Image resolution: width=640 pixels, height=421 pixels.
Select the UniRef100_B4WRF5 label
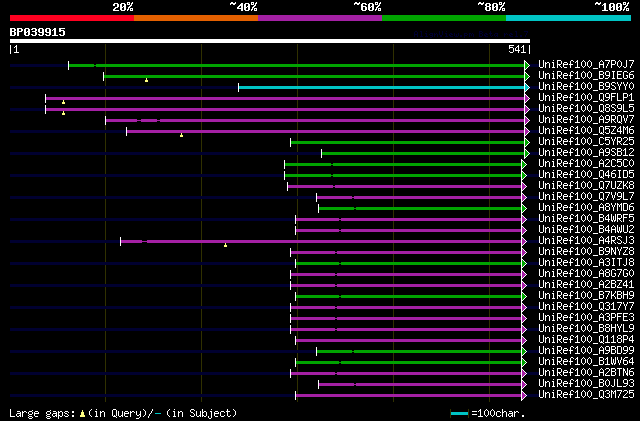pyautogui.click(x=586, y=218)
